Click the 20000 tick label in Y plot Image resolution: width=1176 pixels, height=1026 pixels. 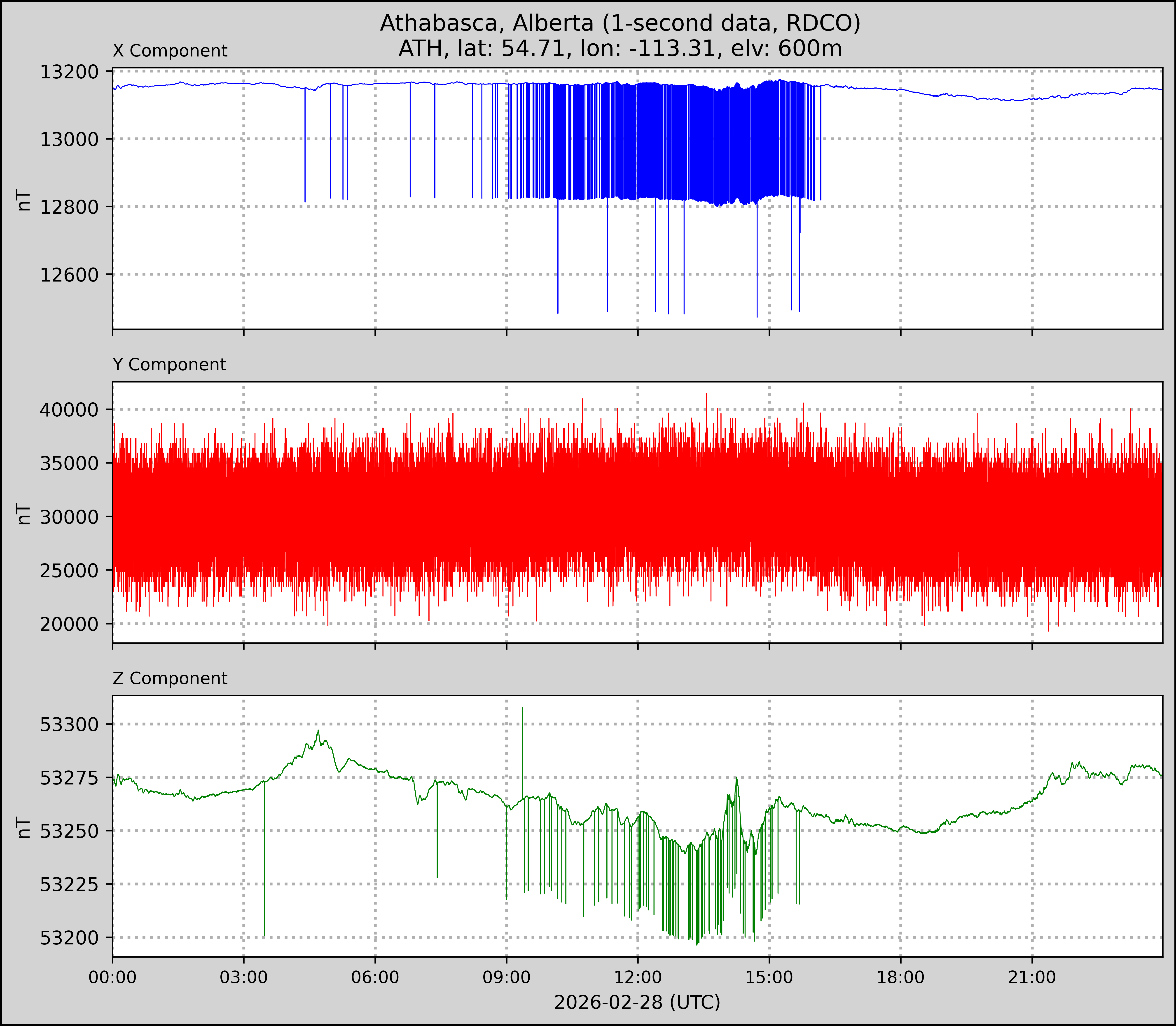point(69,624)
